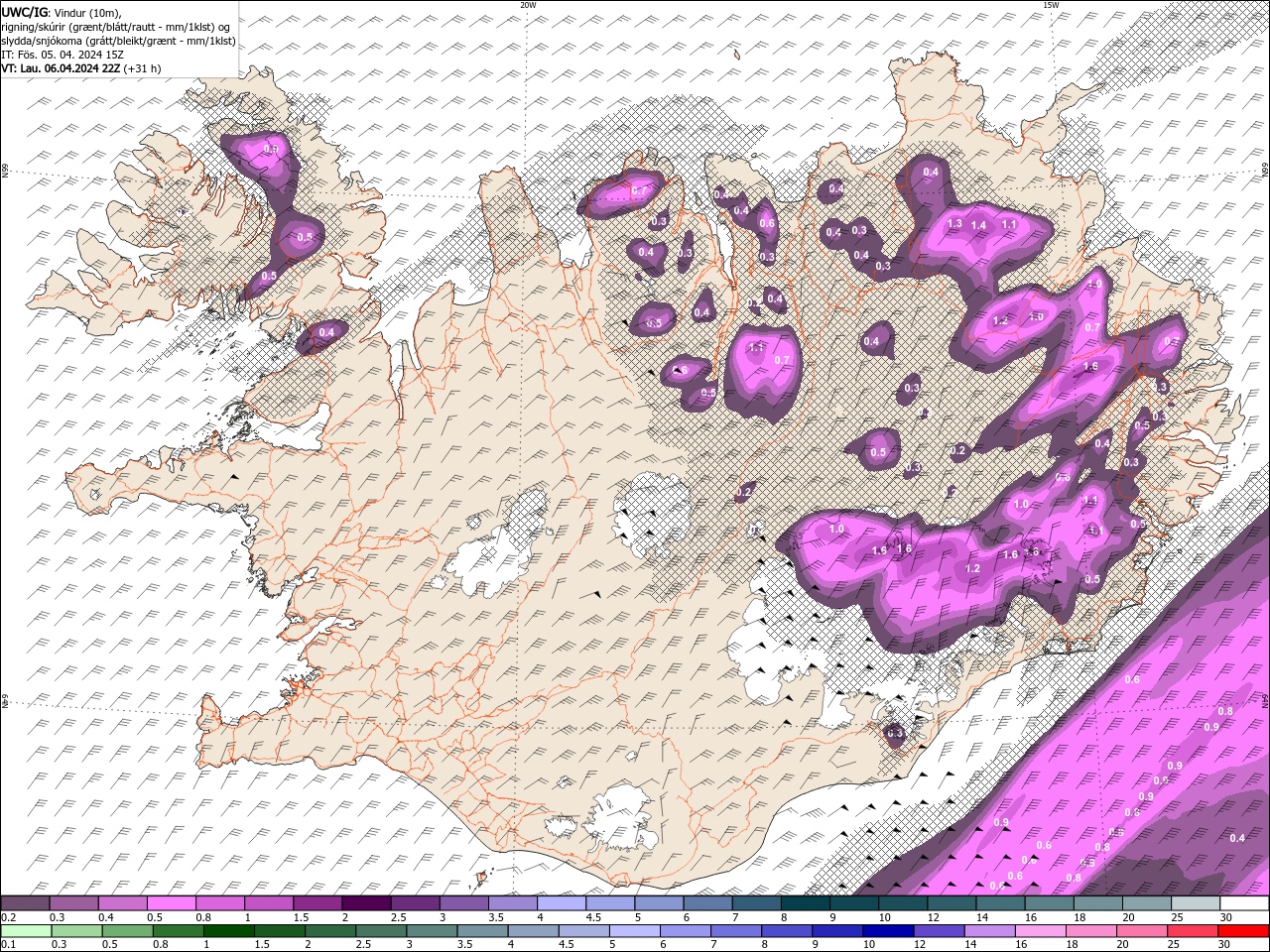Select the dark teal 8–9 swatch, upper legend row

tap(805, 903)
